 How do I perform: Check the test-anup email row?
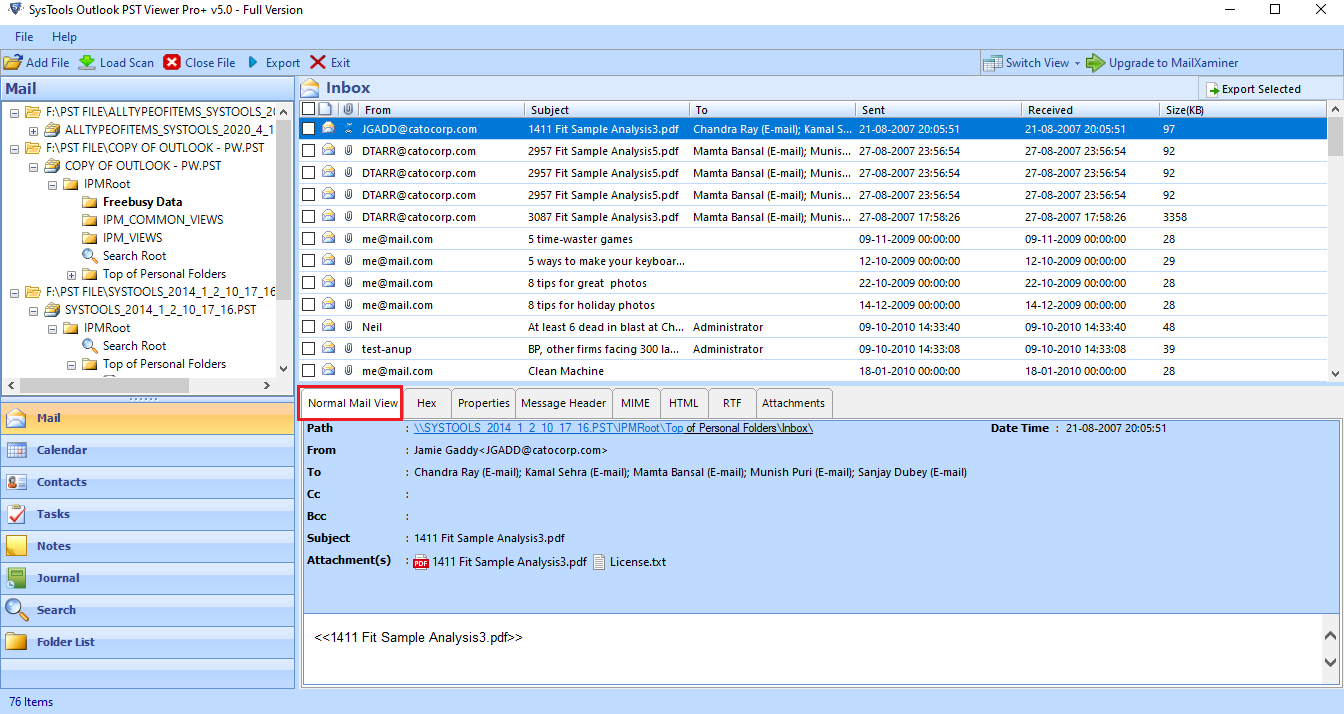pyautogui.click(x=309, y=349)
